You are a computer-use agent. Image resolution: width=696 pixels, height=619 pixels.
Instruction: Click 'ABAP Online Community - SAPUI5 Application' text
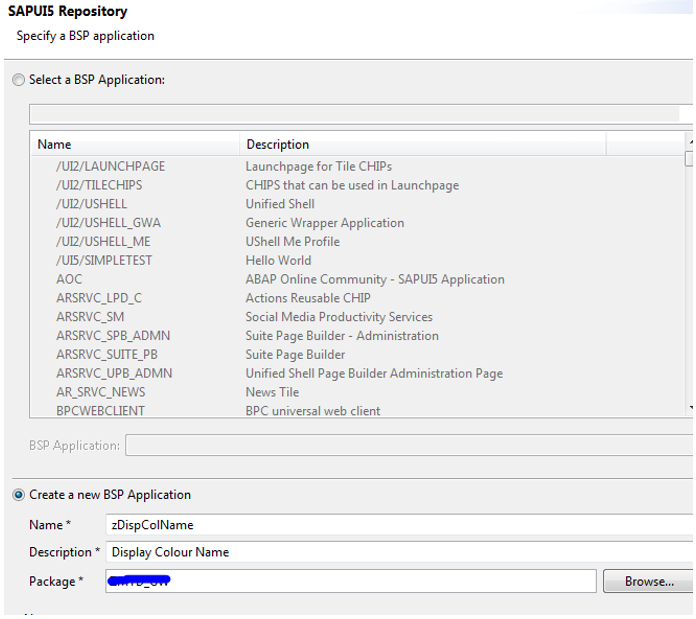pyautogui.click(x=375, y=279)
